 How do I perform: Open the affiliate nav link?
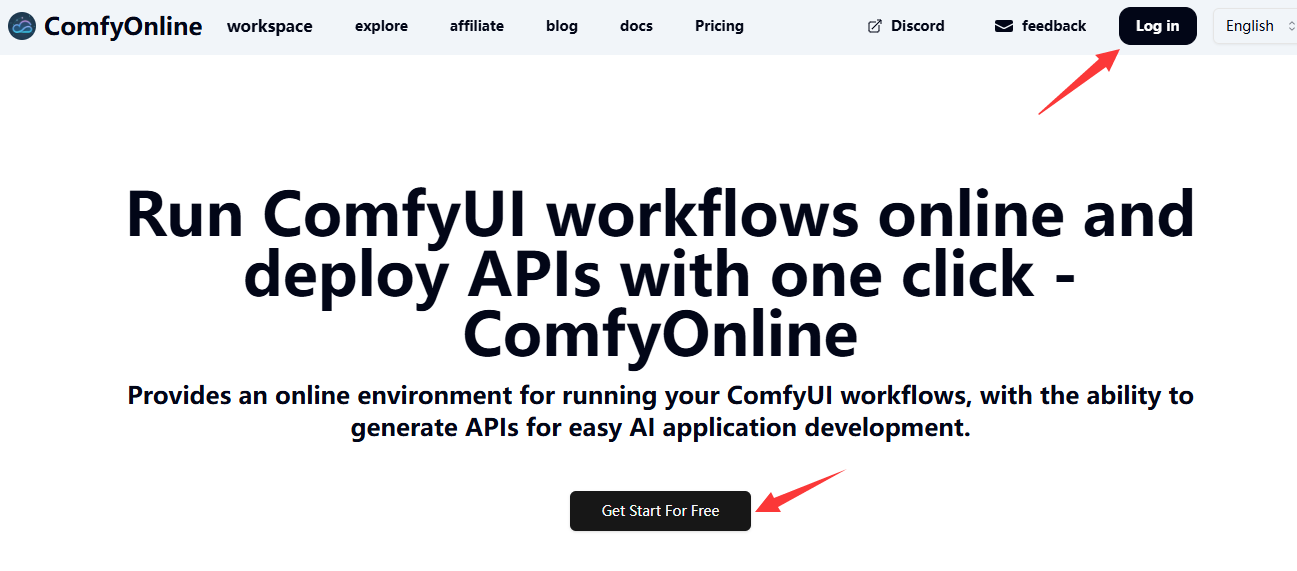click(477, 26)
